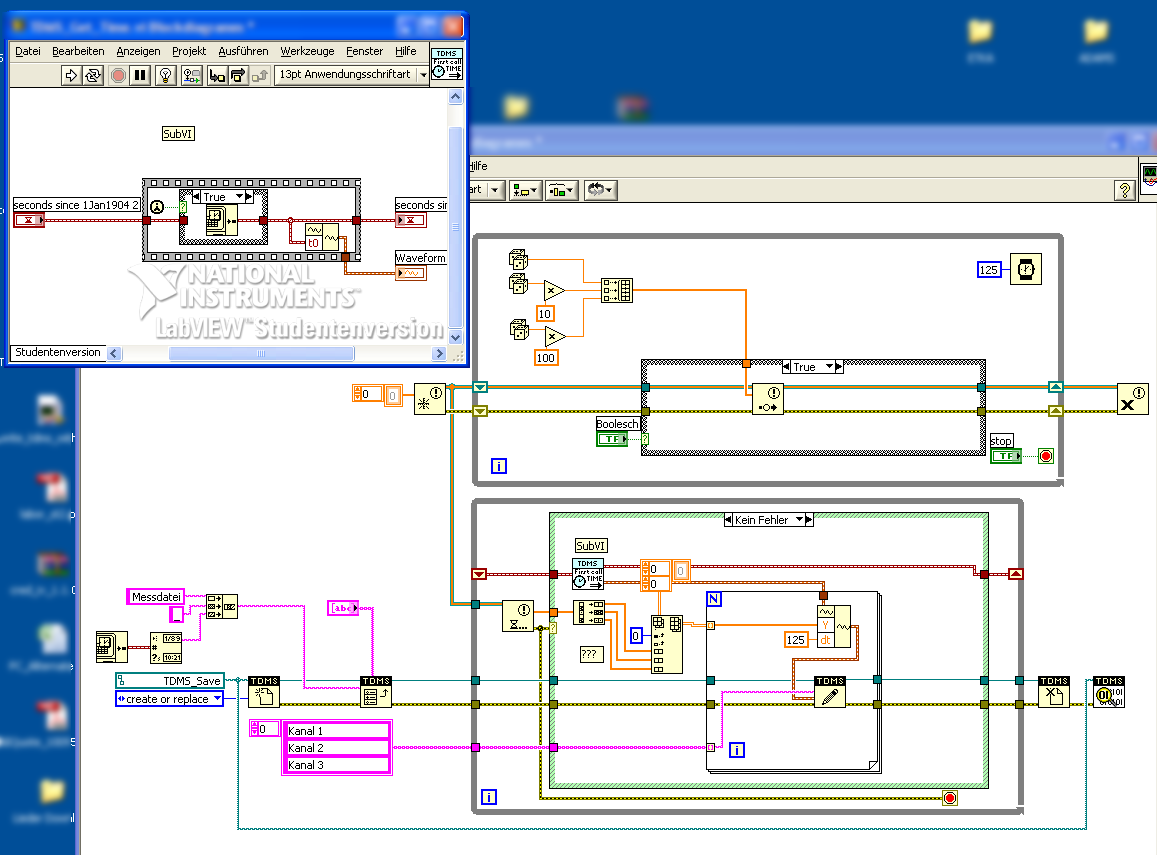
Task: Open the back window font dropdown arrow
Action: coord(494,190)
